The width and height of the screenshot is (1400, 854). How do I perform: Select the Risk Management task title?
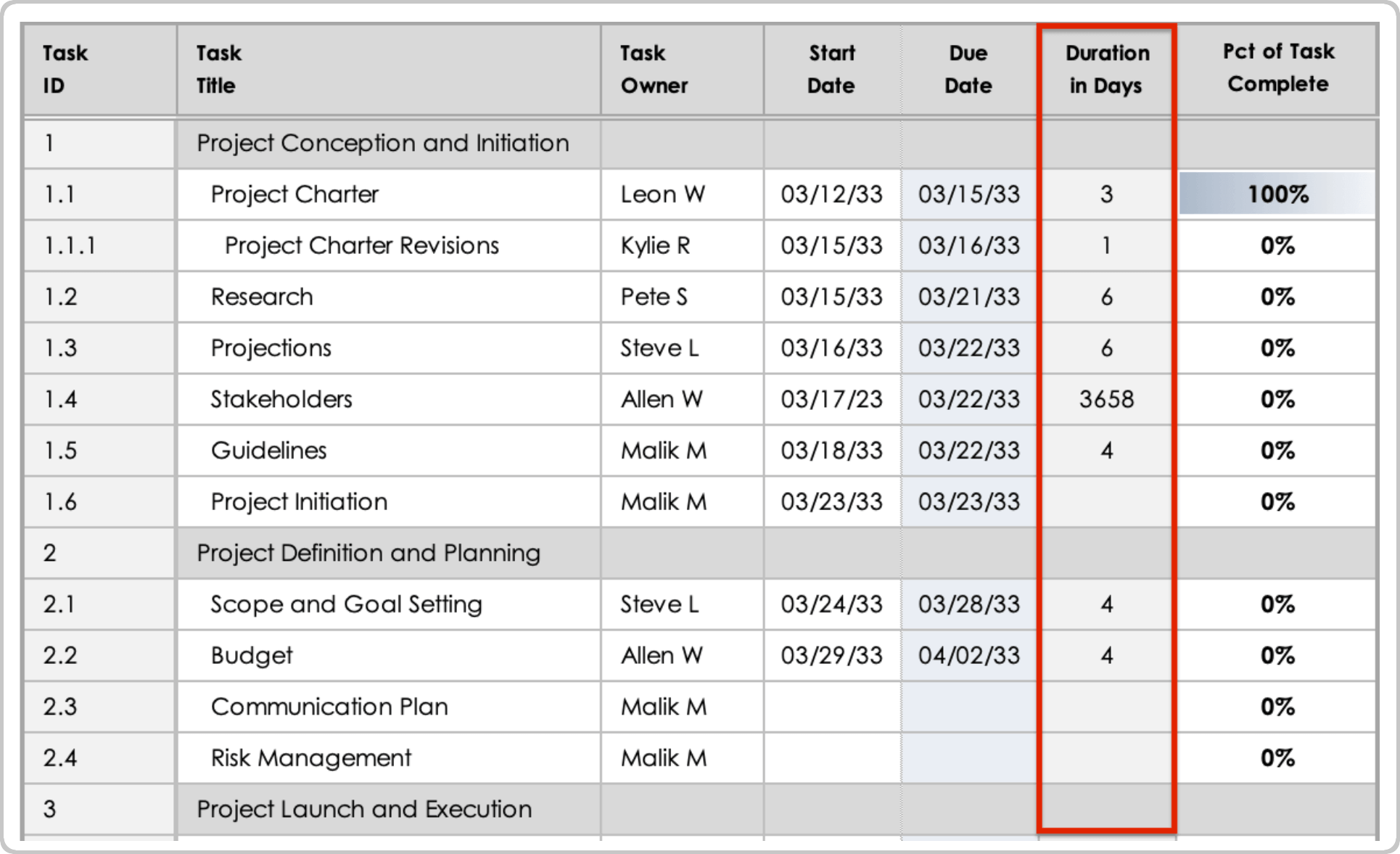pos(310,757)
